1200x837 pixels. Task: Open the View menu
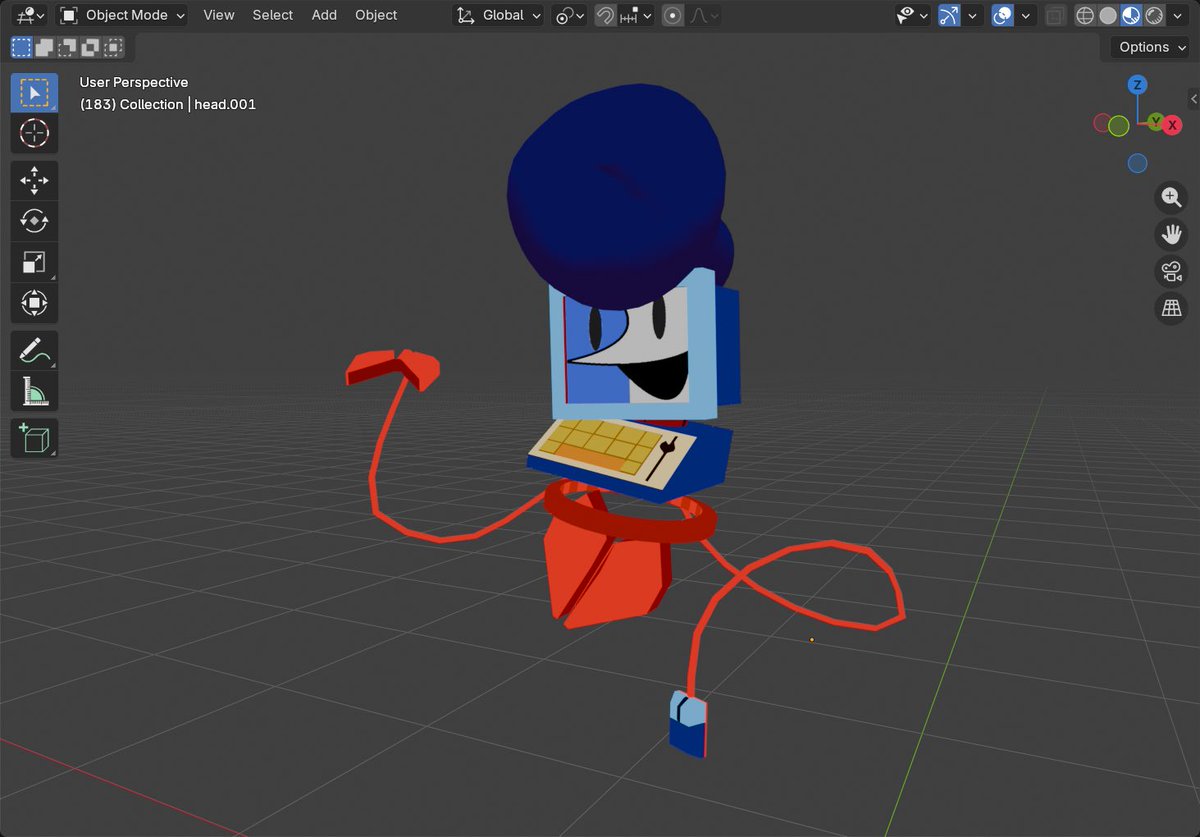[218, 15]
